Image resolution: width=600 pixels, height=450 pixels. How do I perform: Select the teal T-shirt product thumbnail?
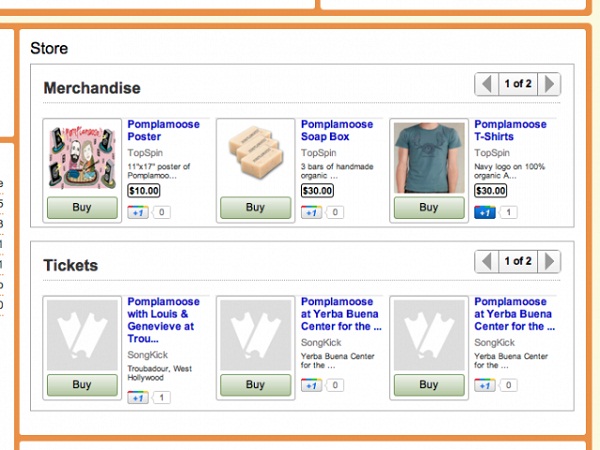tap(429, 158)
